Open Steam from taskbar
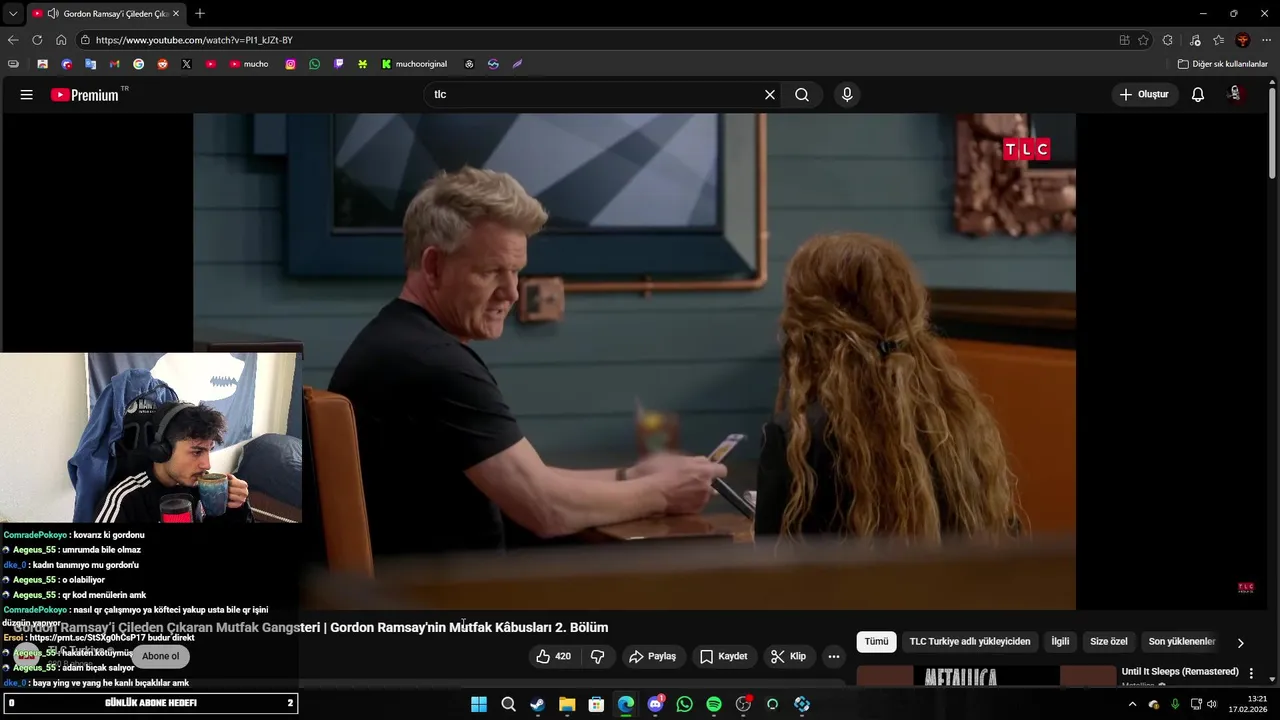The height and width of the screenshot is (720, 1280). tap(537, 704)
